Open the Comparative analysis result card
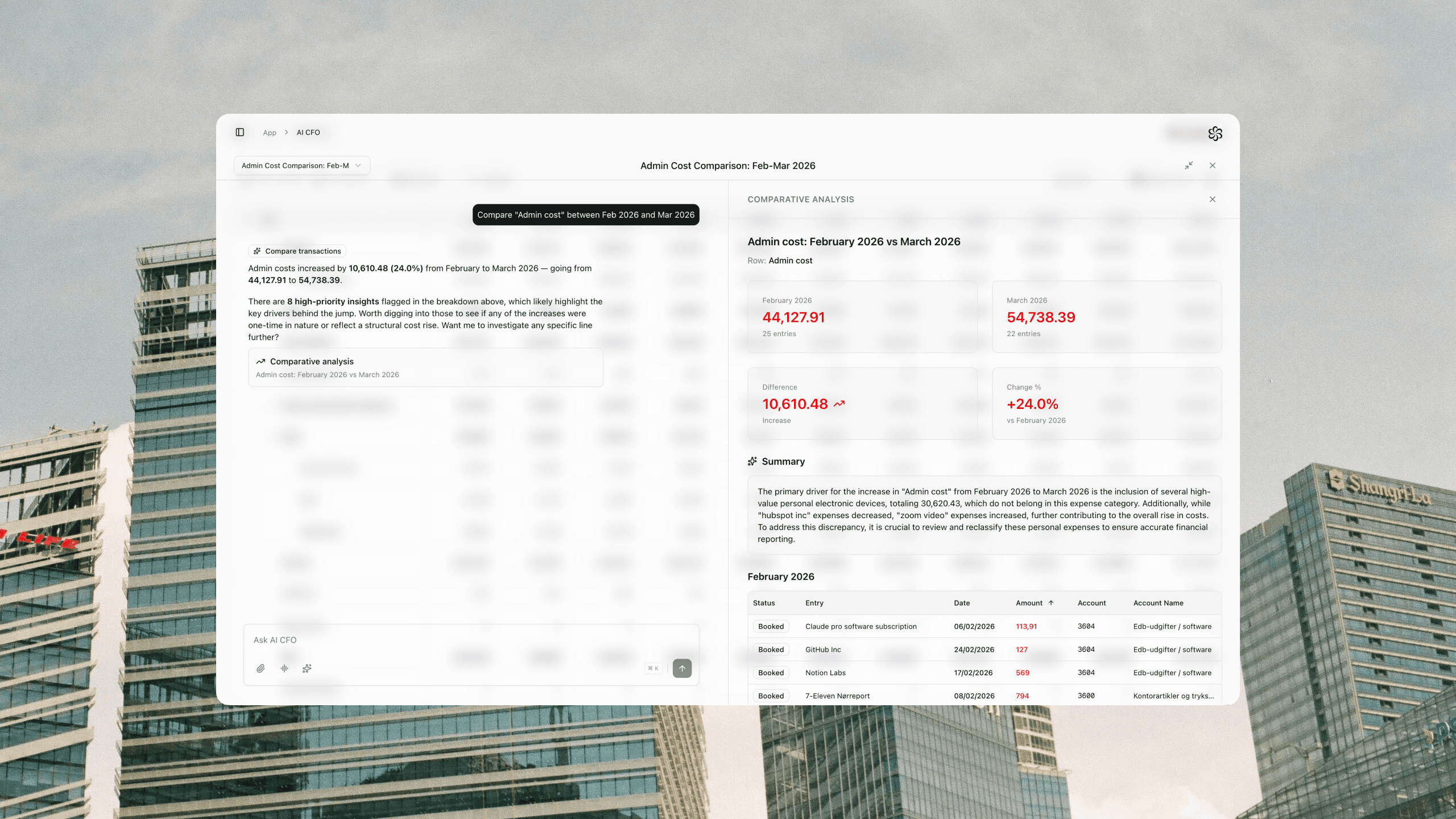The height and width of the screenshot is (819, 1456). pyautogui.click(x=425, y=367)
